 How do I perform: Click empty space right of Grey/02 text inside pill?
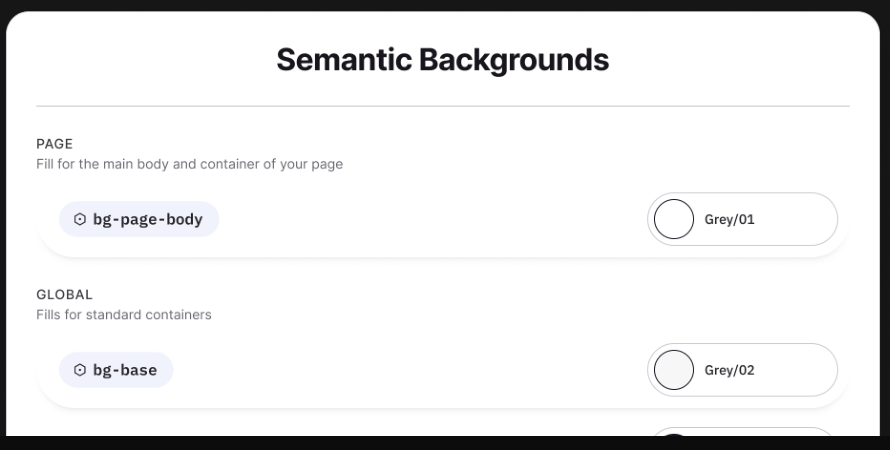(x=795, y=370)
